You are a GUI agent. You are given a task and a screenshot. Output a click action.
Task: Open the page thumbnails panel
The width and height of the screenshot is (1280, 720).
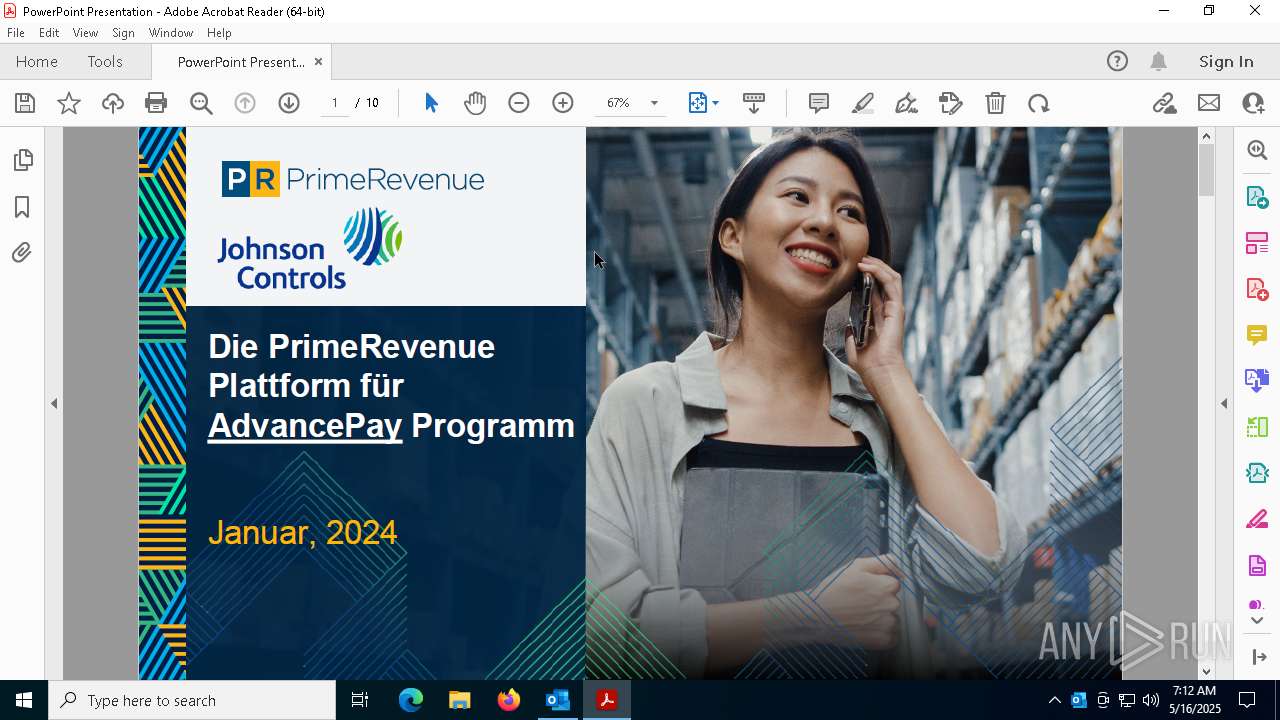23,160
